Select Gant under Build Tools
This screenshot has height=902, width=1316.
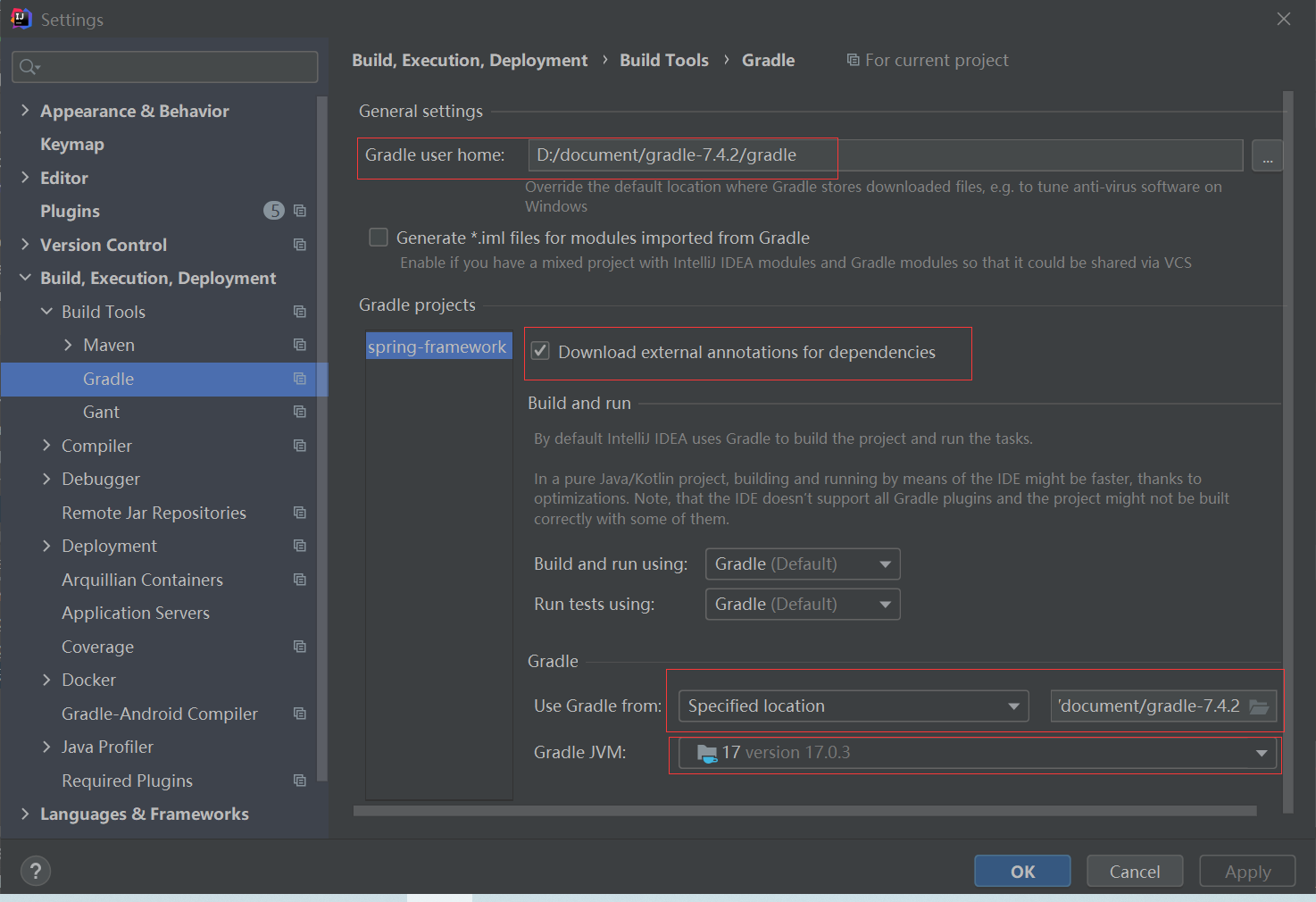[101, 412]
